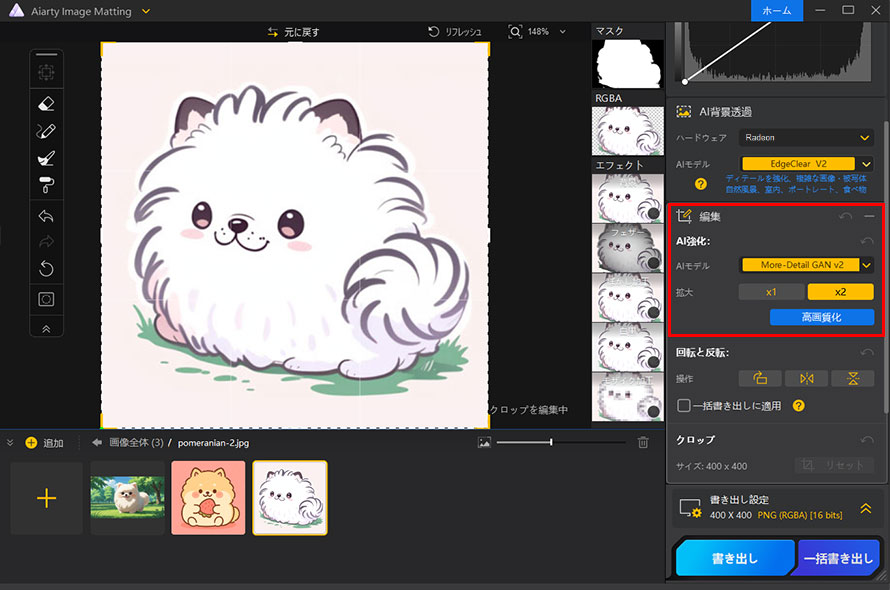Click the reset rotate-back icon in the toolbar
This screenshot has width=890, height=590.
tap(46, 269)
